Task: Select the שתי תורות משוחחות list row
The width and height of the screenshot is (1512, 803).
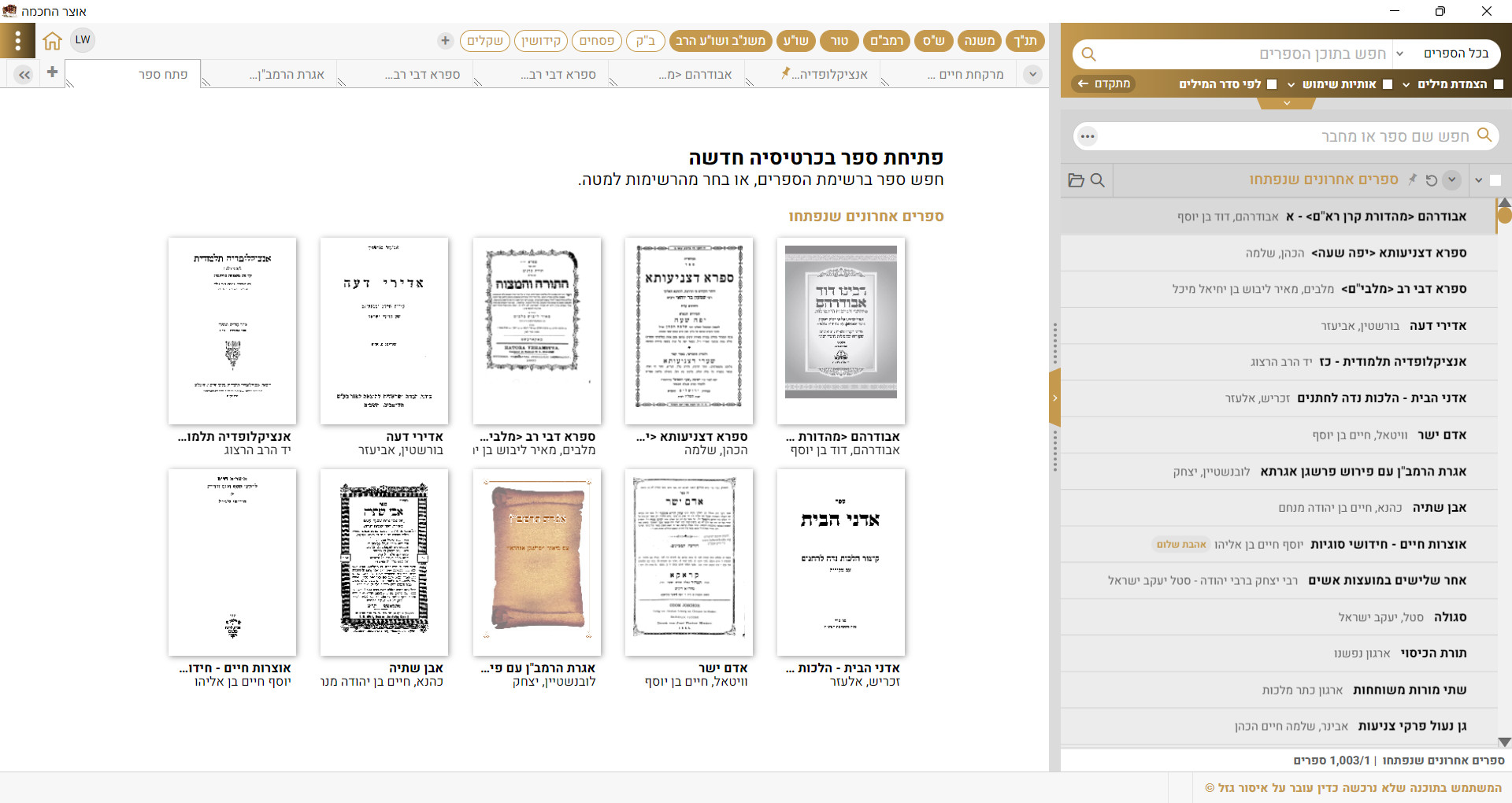Action: coord(1279,690)
